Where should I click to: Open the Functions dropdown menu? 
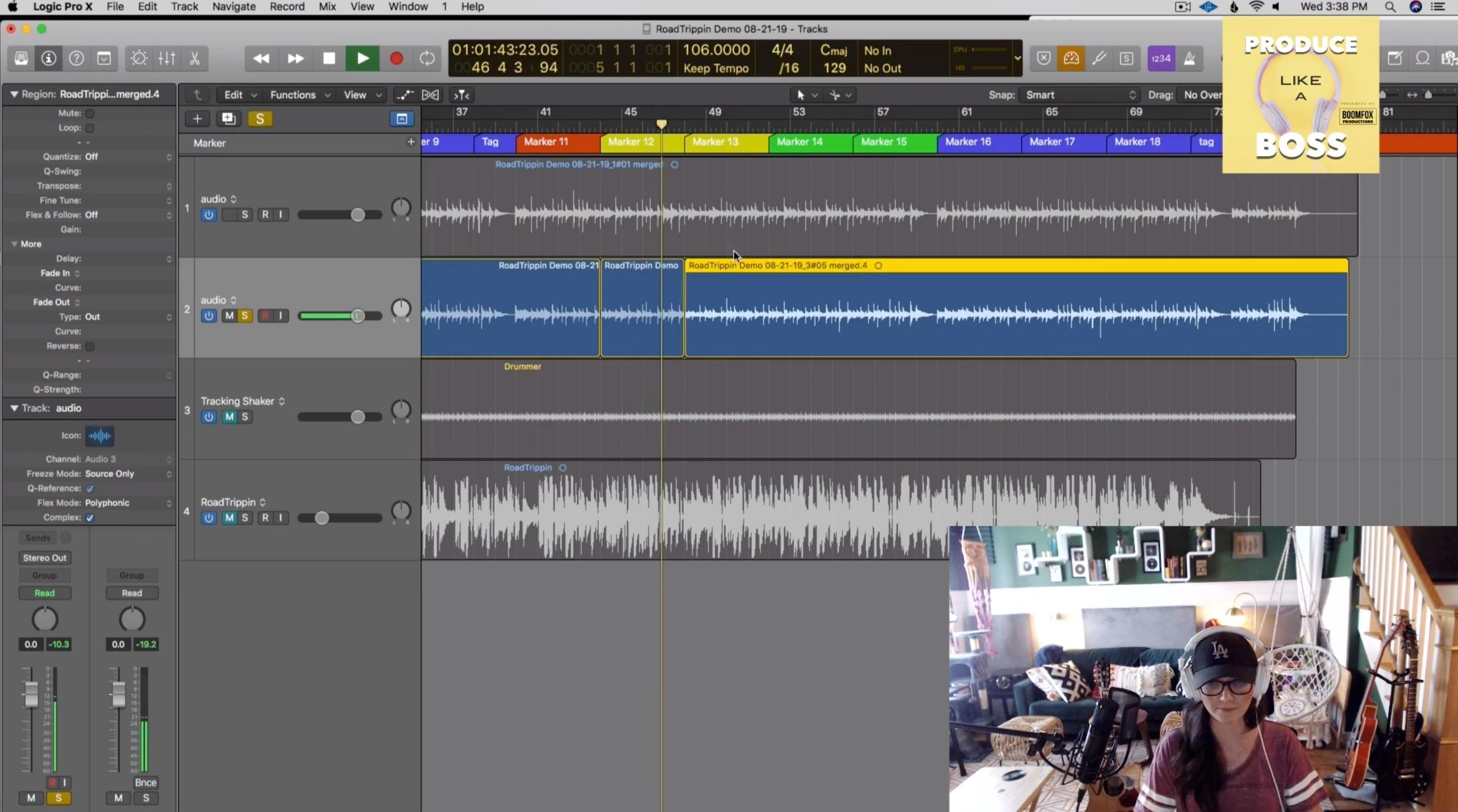click(299, 95)
